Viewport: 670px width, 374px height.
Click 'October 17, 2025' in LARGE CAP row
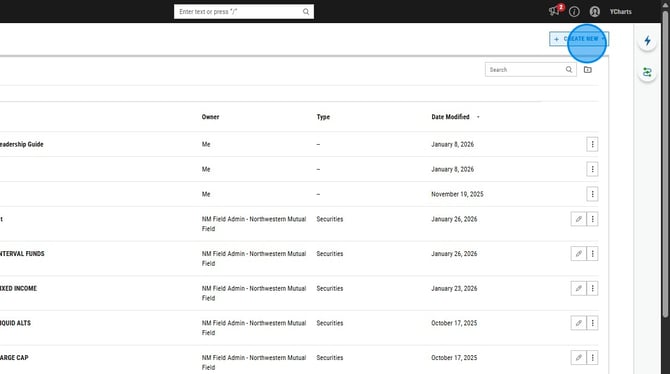click(454, 357)
